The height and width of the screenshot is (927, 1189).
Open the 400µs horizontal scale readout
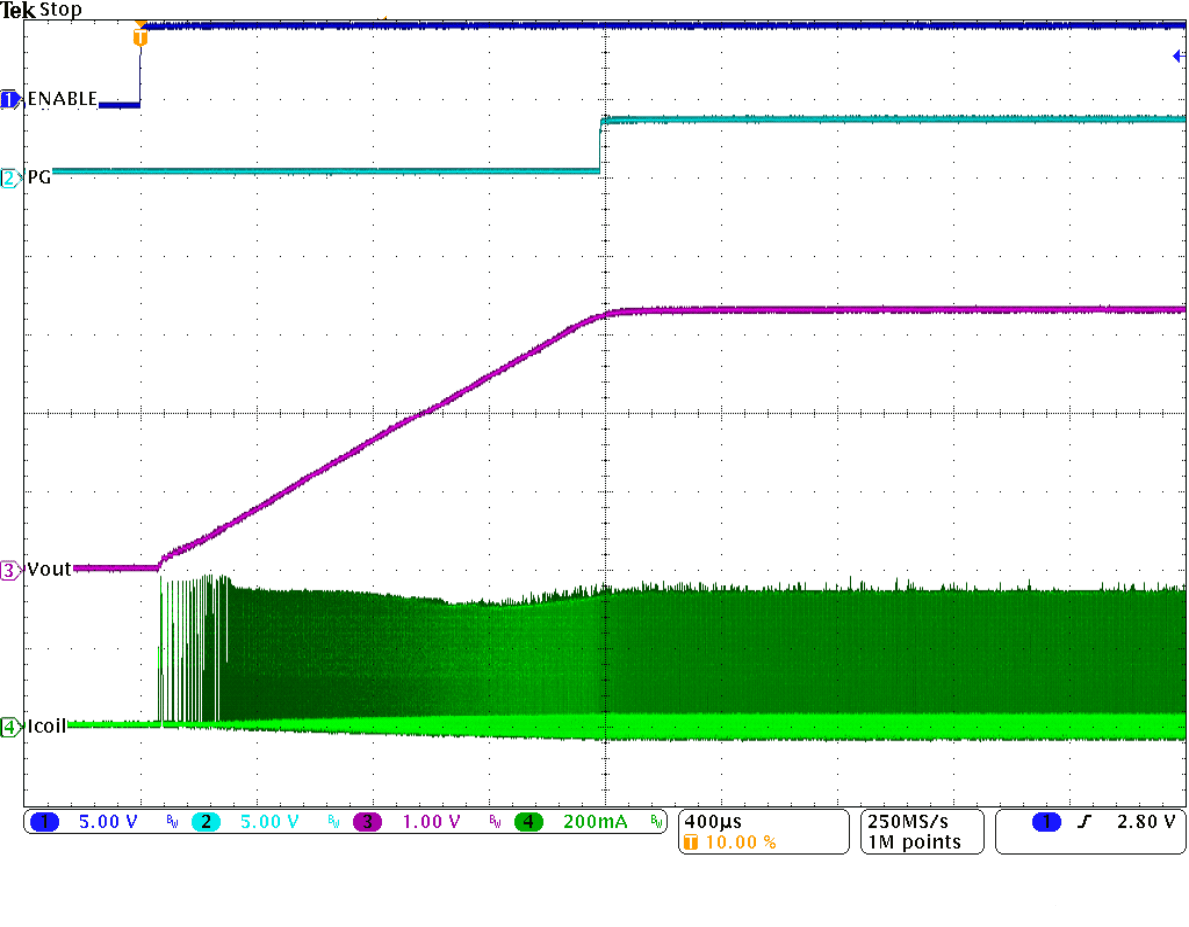point(711,821)
